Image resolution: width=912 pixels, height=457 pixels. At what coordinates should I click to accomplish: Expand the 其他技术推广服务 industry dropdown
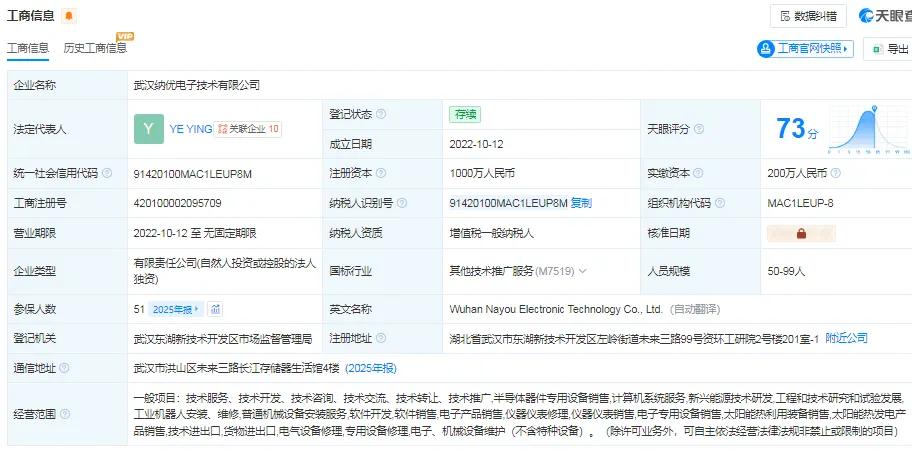583,271
